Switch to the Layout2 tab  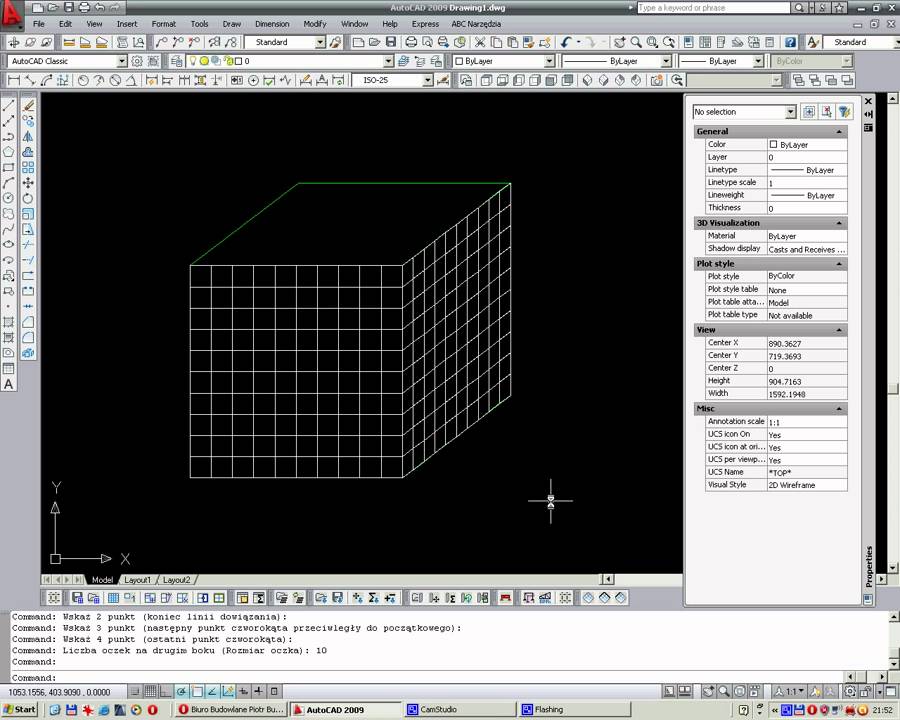pyautogui.click(x=176, y=580)
